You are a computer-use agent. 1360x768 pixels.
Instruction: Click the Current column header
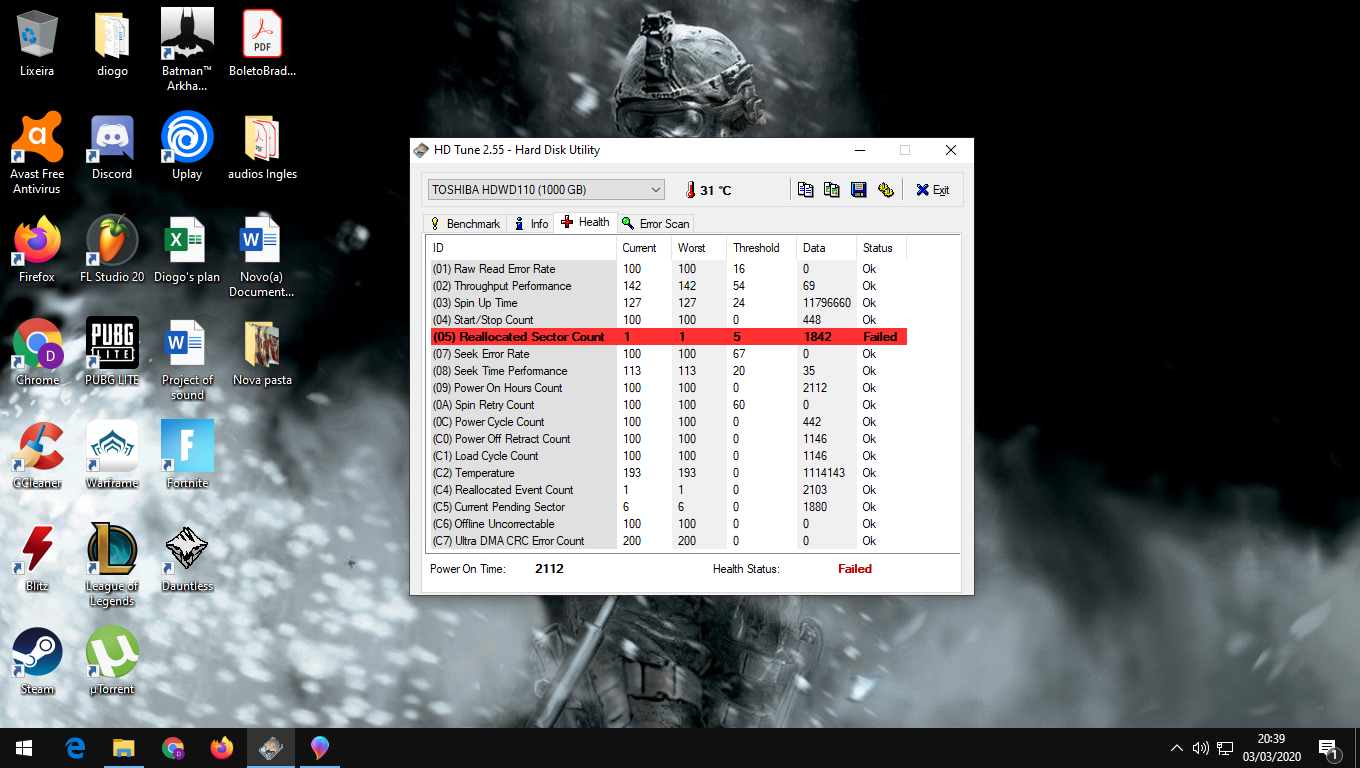pos(644,248)
